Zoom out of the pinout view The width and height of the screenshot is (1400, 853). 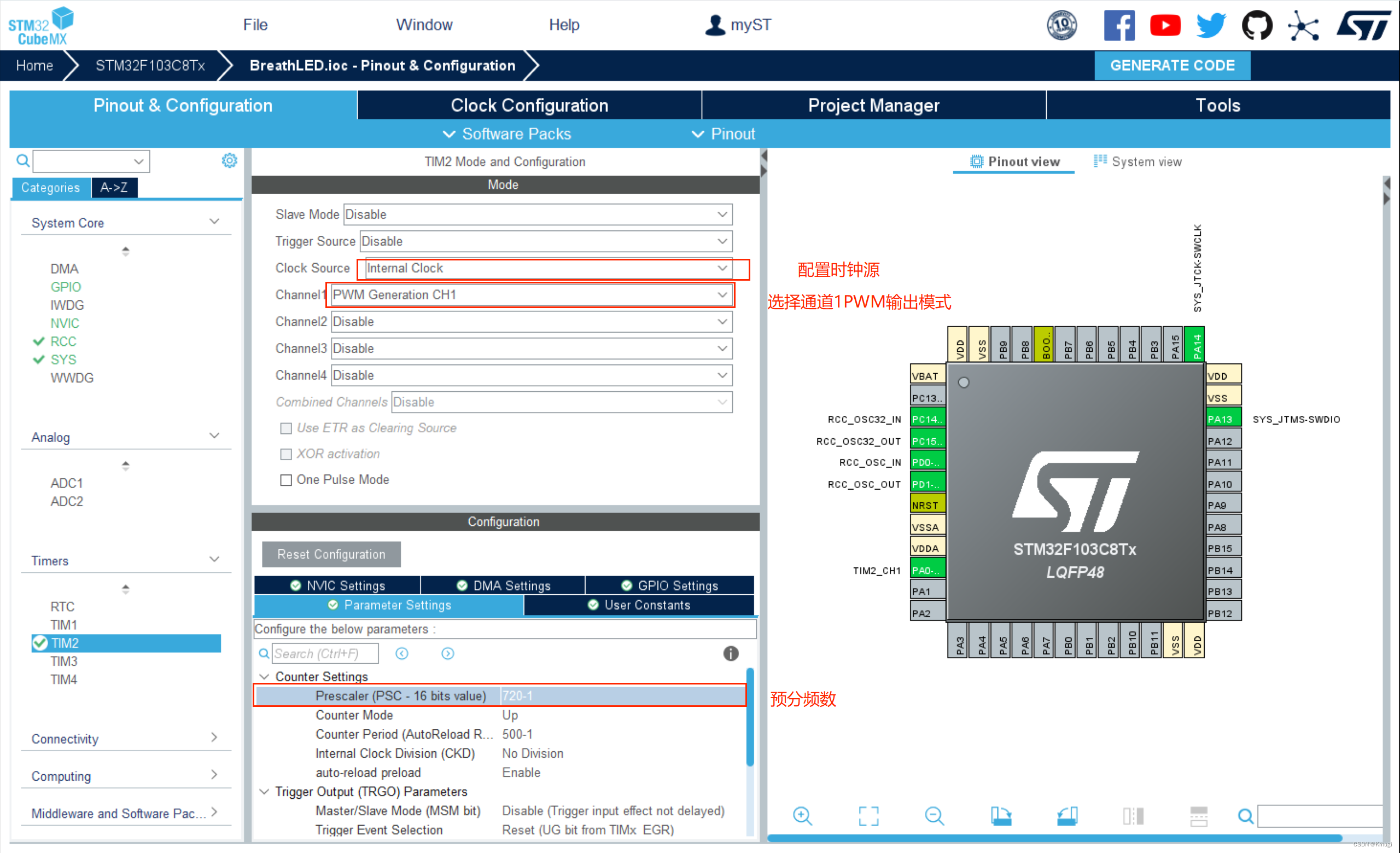934,816
